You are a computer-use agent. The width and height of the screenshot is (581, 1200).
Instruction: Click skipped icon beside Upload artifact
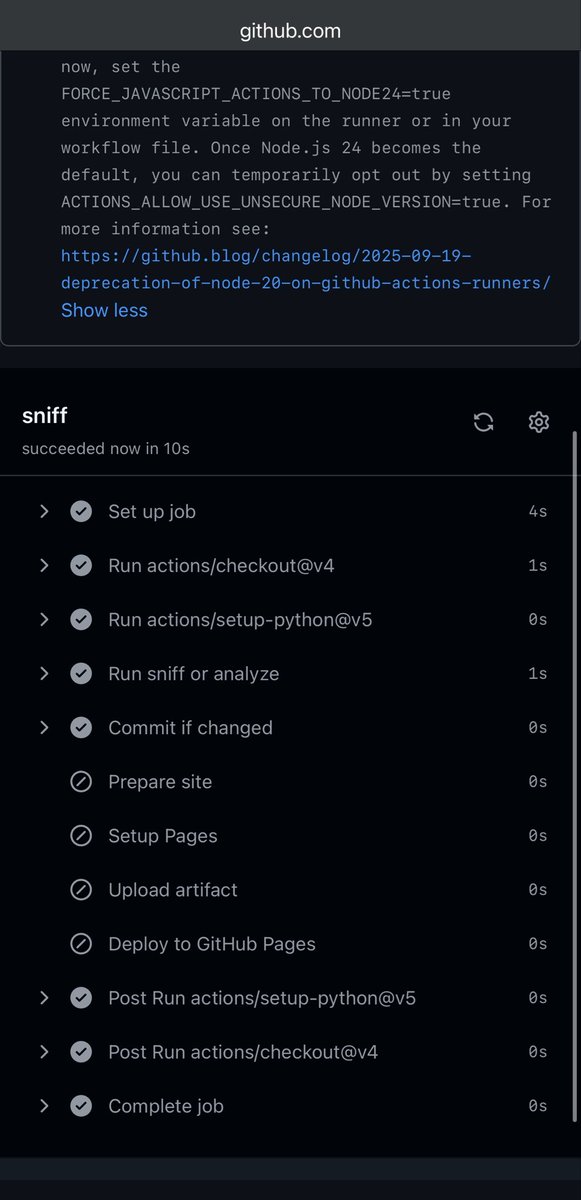(x=81, y=890)
